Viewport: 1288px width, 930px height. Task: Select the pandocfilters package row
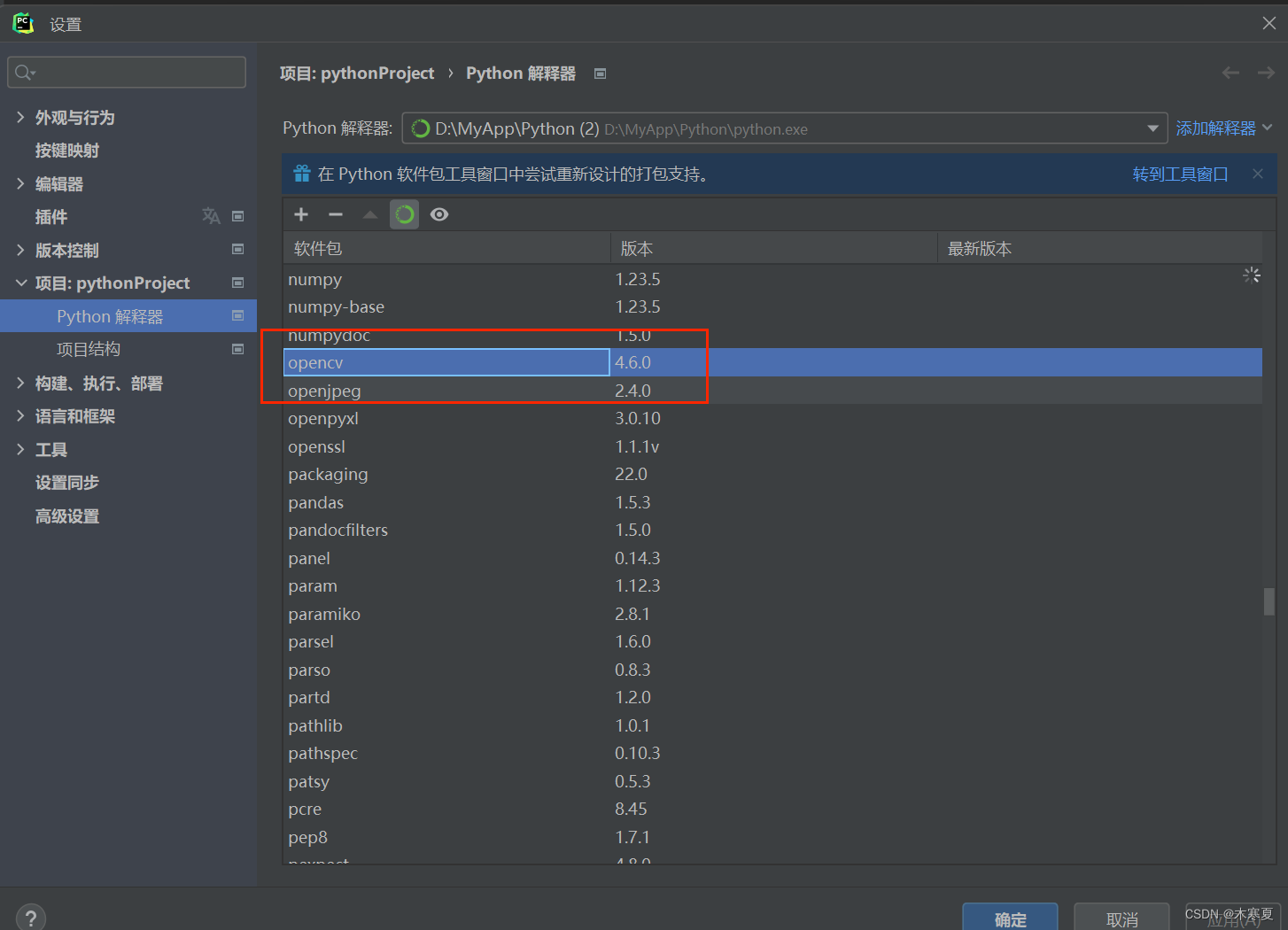coord(772,530)
